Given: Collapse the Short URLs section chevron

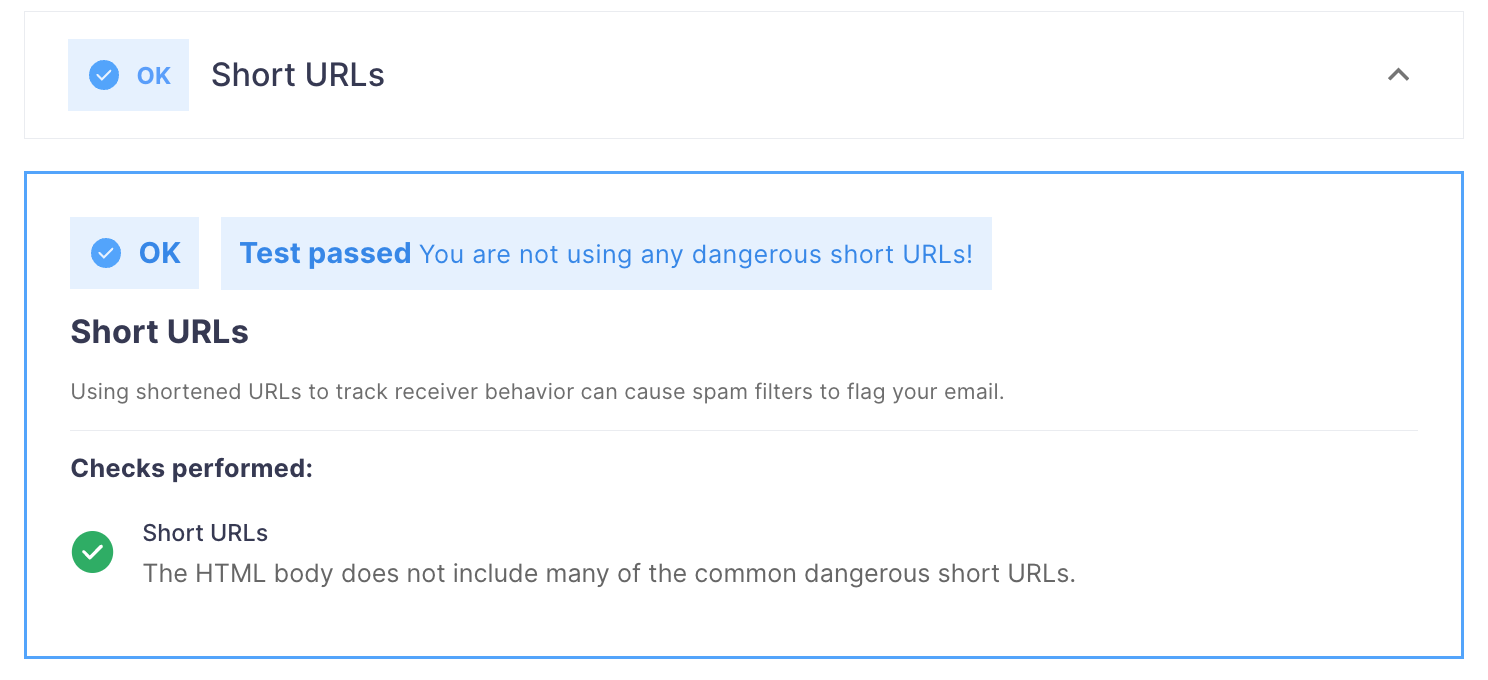Looking at the screenshot, I should coord(1398,75).
